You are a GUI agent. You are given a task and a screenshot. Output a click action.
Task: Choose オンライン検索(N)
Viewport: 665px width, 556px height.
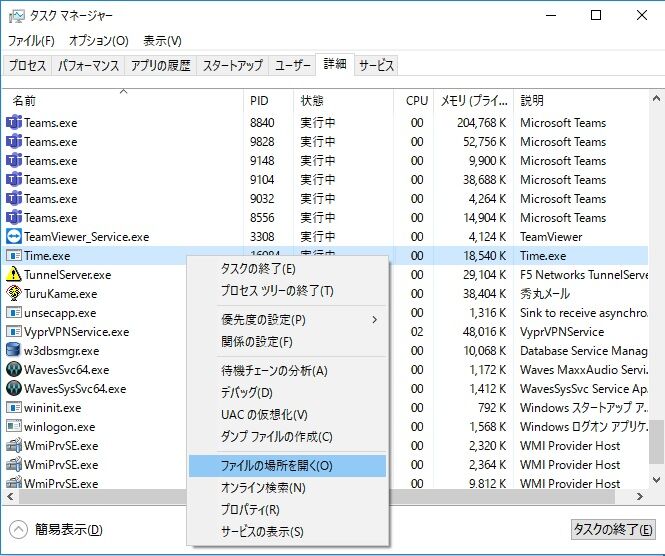(288, 488)
